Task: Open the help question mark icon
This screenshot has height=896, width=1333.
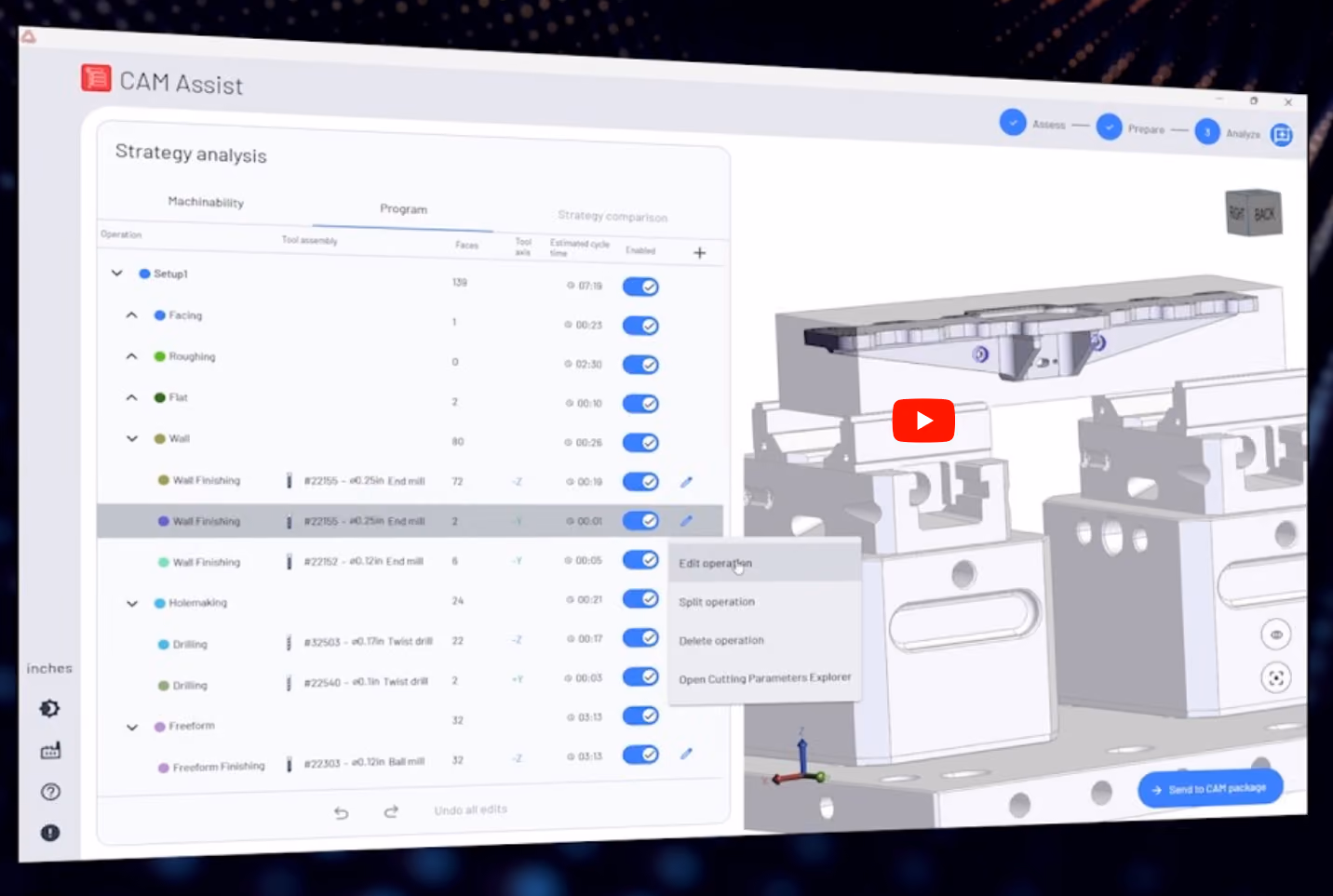Action: (50, 792)
